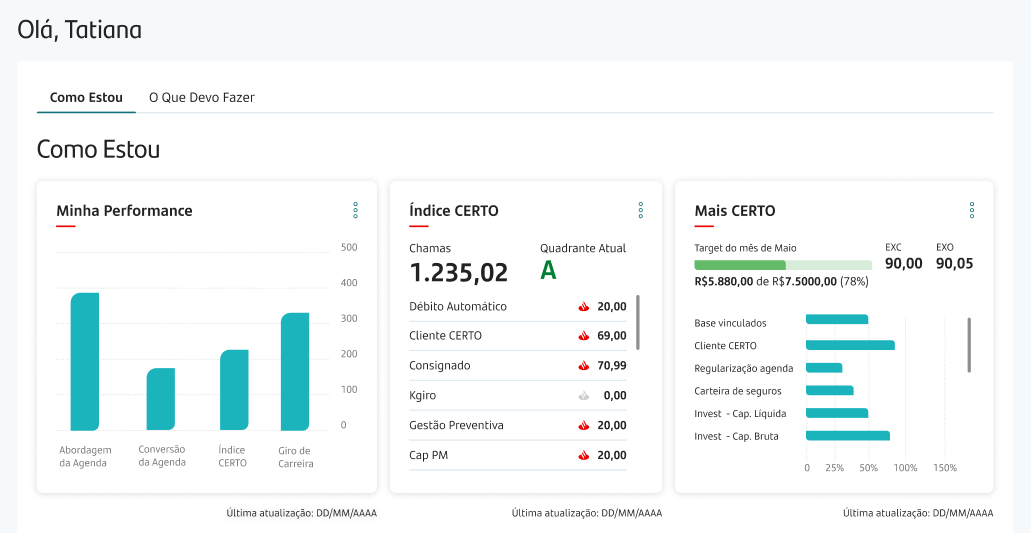Click flame icon beside Débito Automático
Screen dimensions: 1031x533
[x=583, y=306]
